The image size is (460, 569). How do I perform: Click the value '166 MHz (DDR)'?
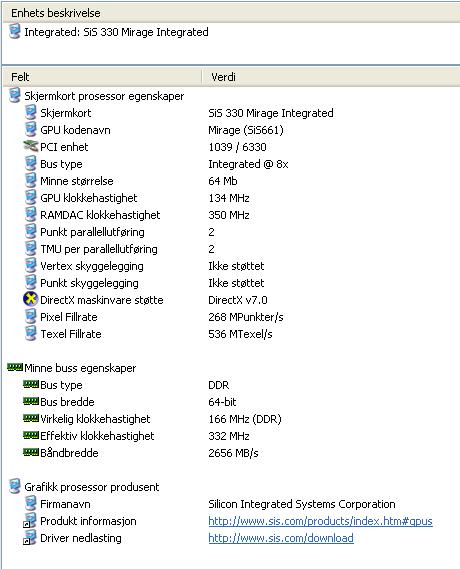point(245,419)
